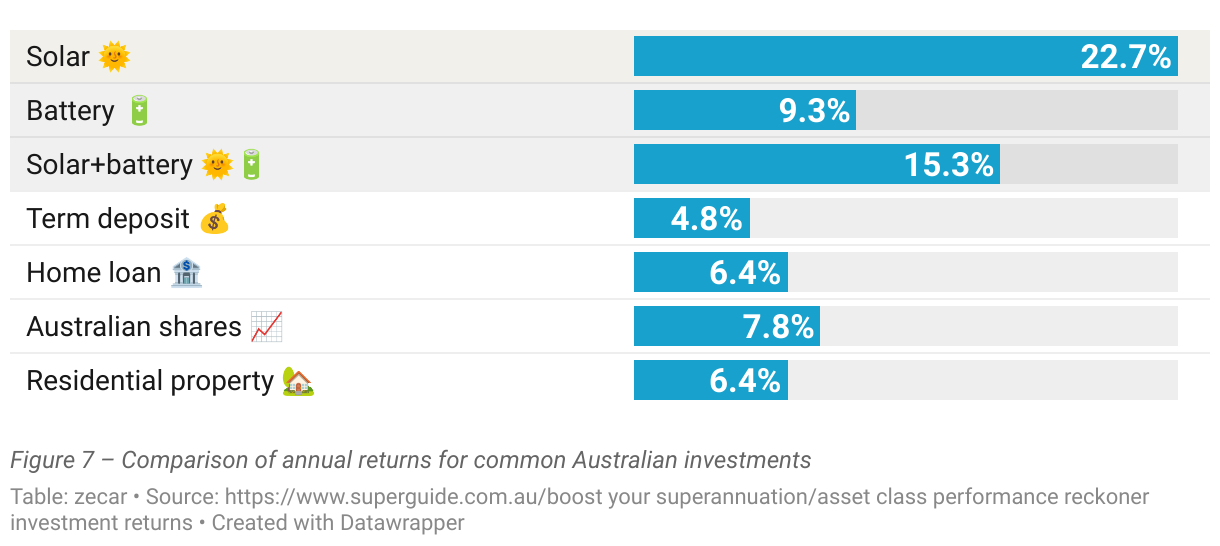Viewport: 1220px width, 546px height.
Task: Click the battery emoji in Solar+battery row
Action: point(251,165)
